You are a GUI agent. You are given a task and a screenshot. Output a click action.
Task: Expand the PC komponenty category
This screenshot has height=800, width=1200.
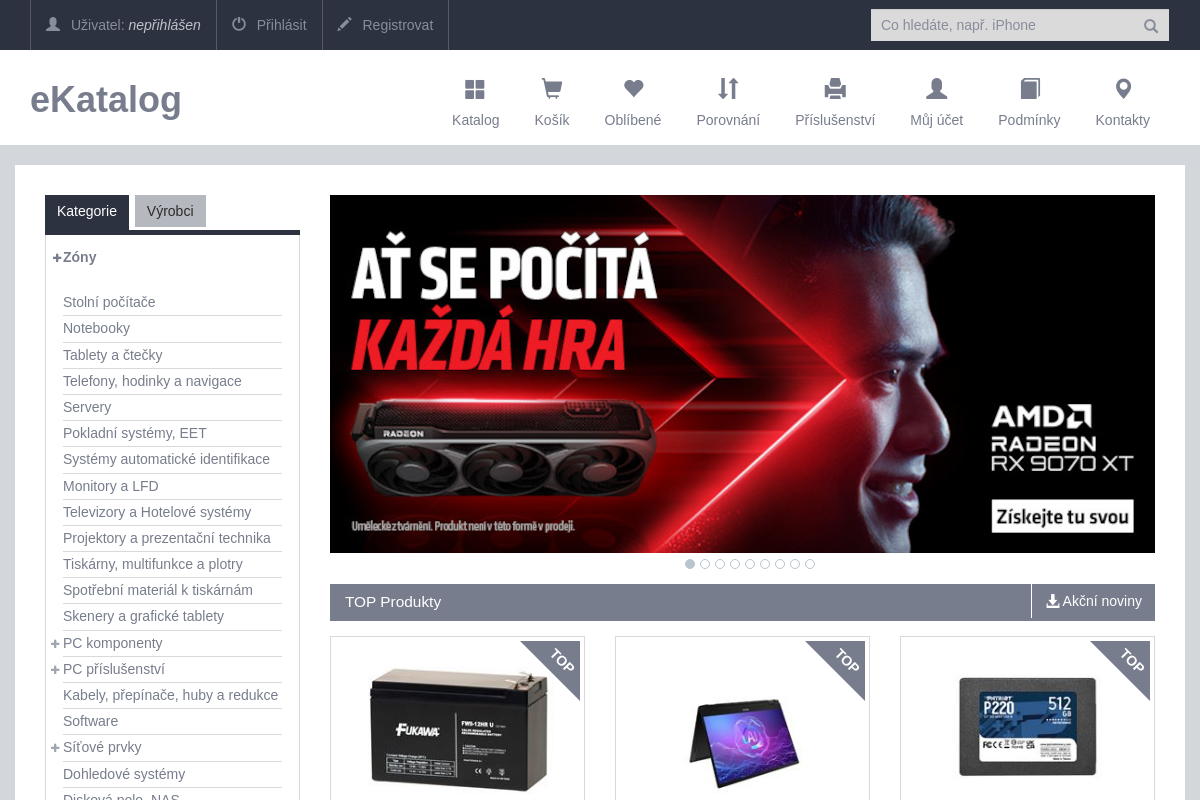55,643
